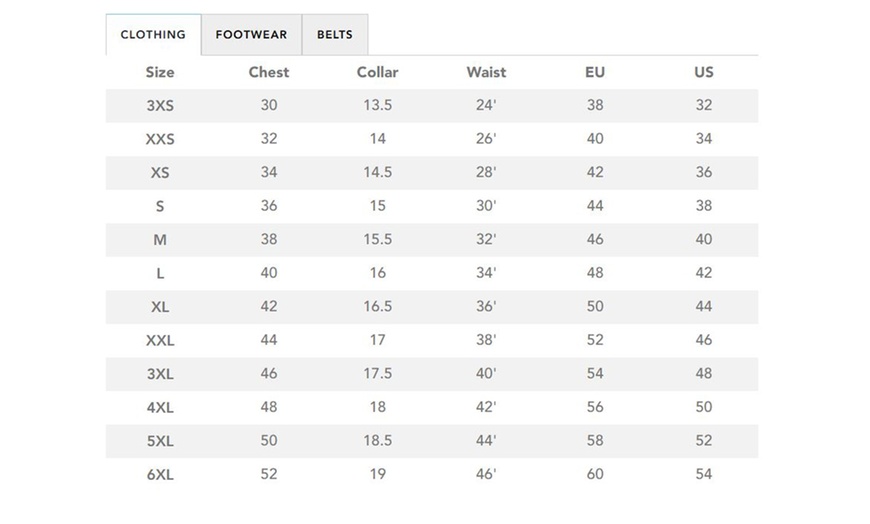Image resolution: width=870 pixels, height=524 pixels.
Task: Click the Size column header
Action: [160, 72]
